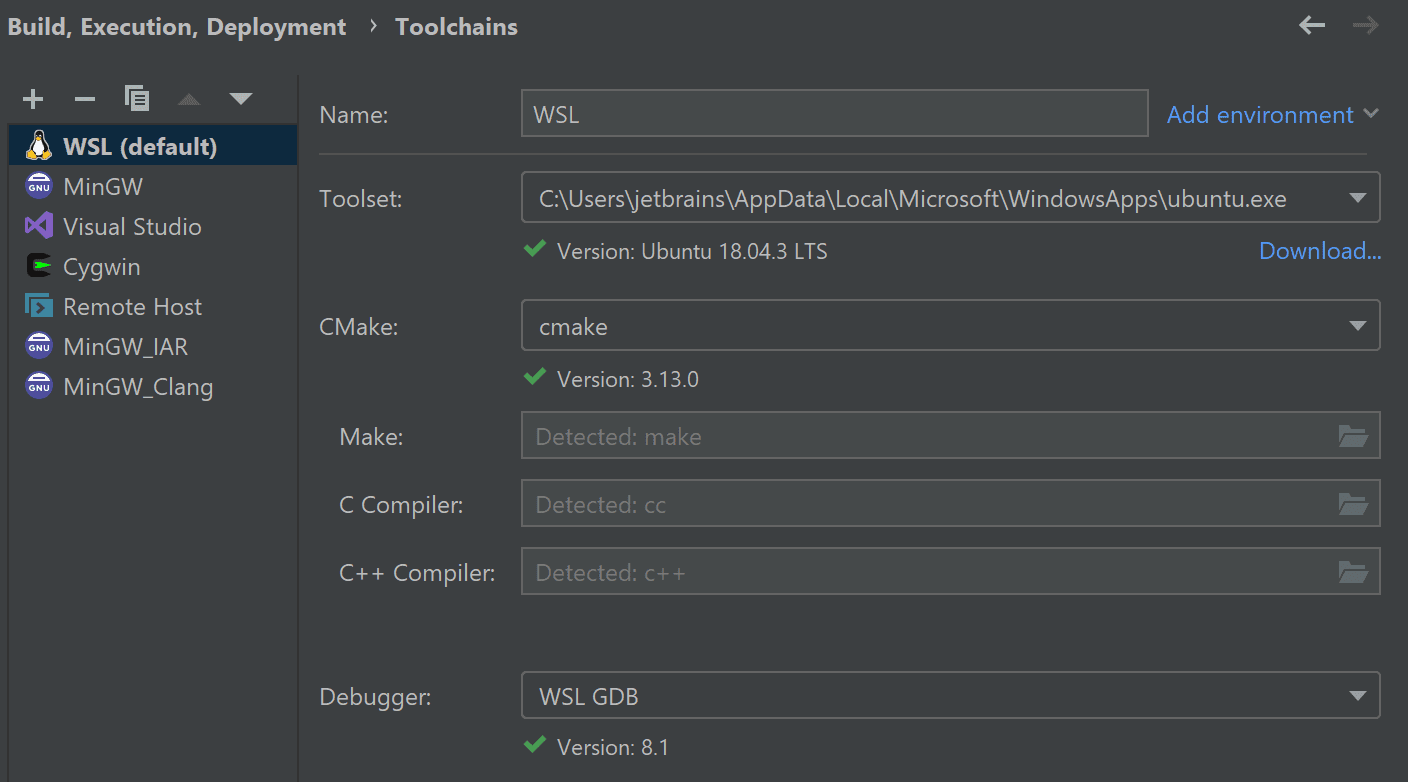Open the Toolset path dropdown
The width and height of the screenshot is (1408, 782).
tap(950, 198)
